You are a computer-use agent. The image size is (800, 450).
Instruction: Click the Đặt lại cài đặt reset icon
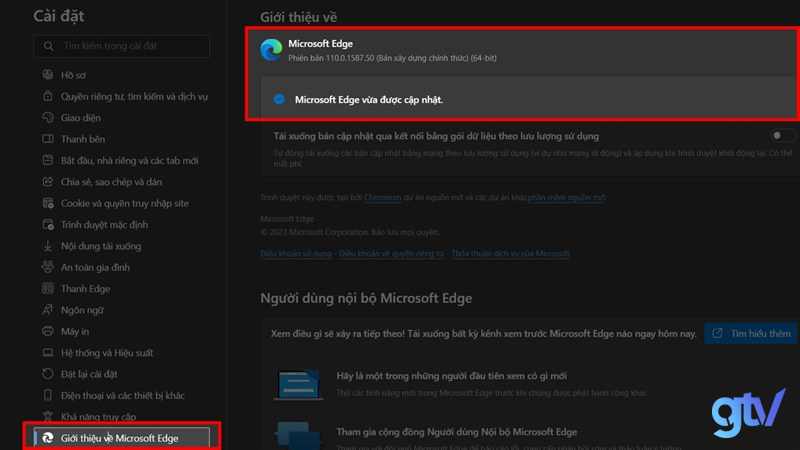(x=47, y=374)
